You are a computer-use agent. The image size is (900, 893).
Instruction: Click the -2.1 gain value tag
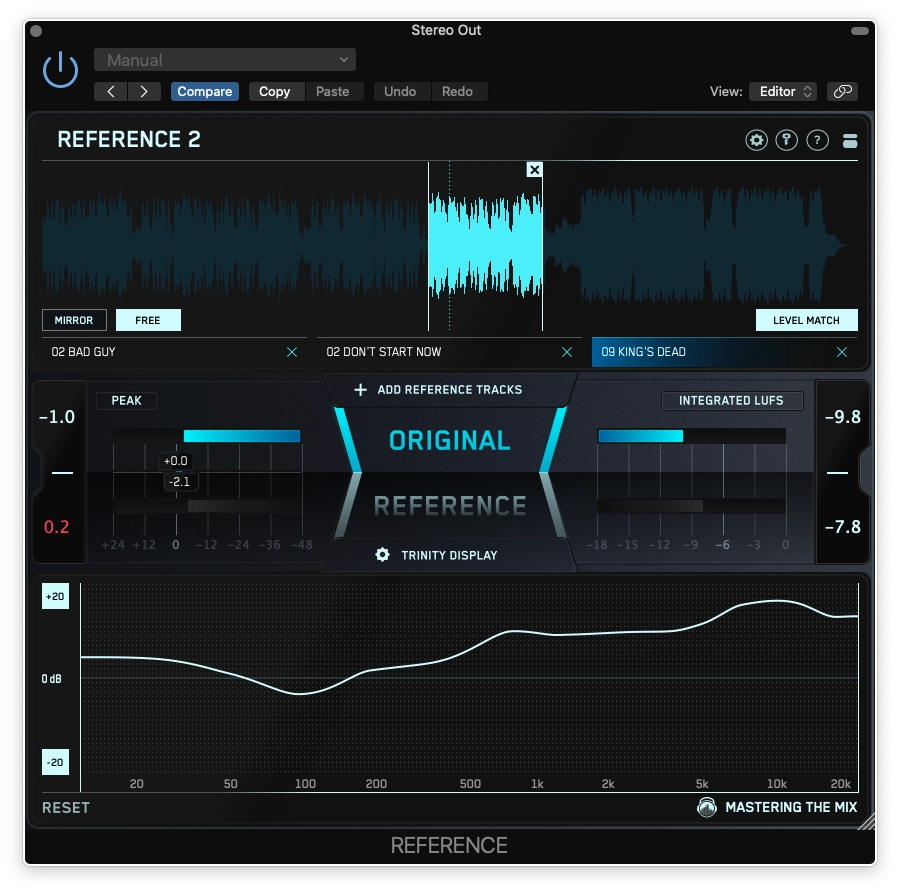(x=179, y=482)
